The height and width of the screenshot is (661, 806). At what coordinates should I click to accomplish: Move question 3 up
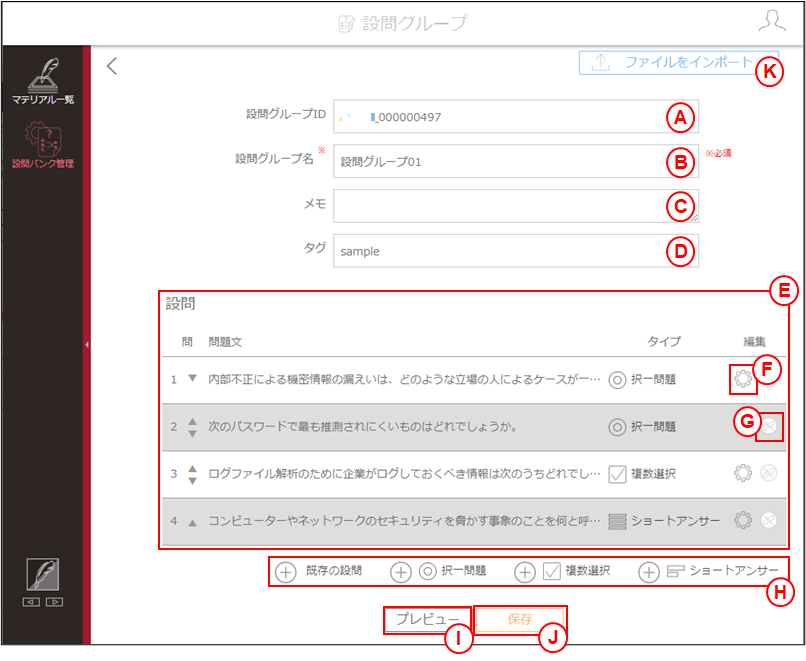[193, 468]
